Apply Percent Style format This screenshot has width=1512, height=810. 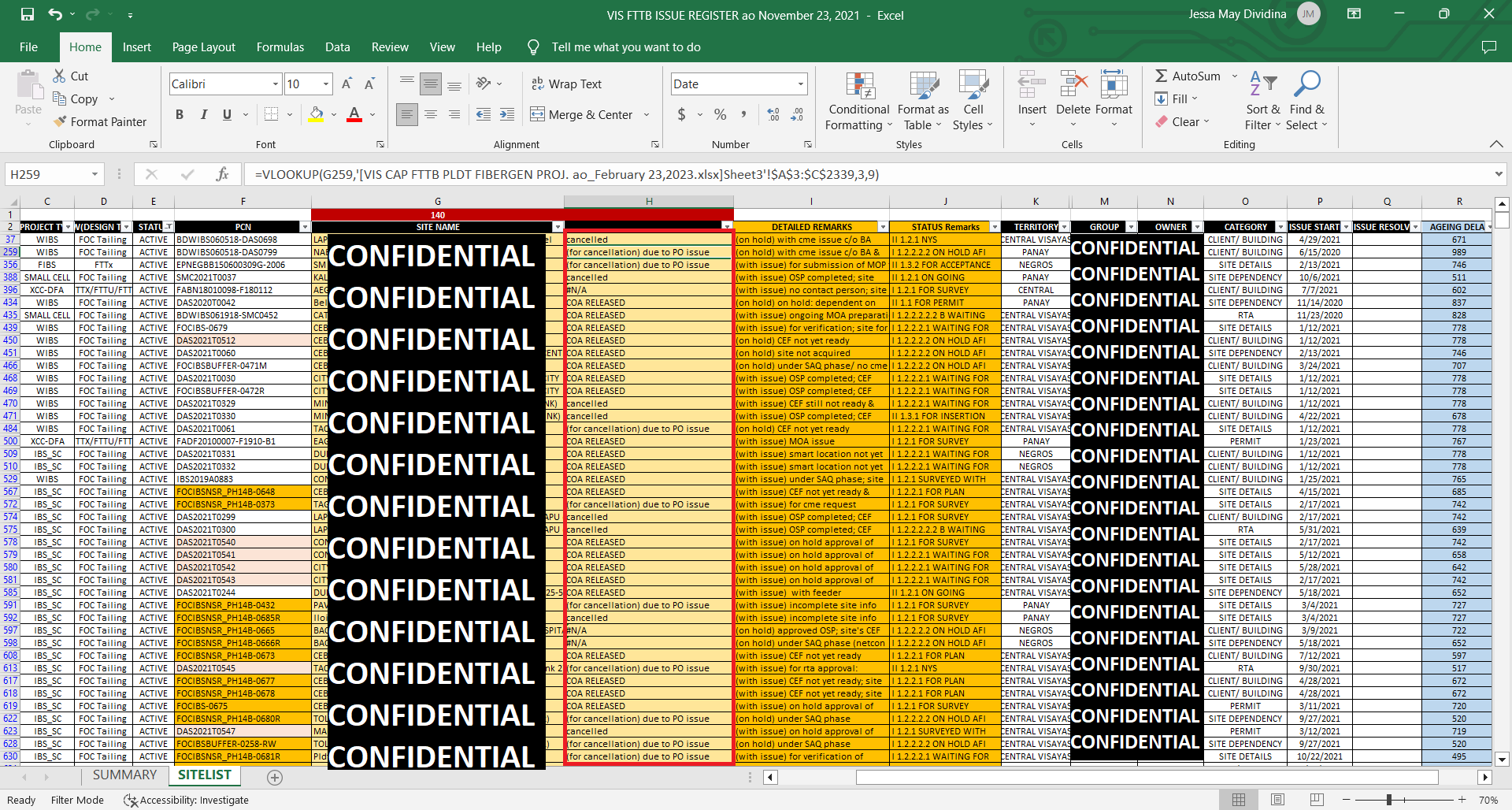[720, 114]
